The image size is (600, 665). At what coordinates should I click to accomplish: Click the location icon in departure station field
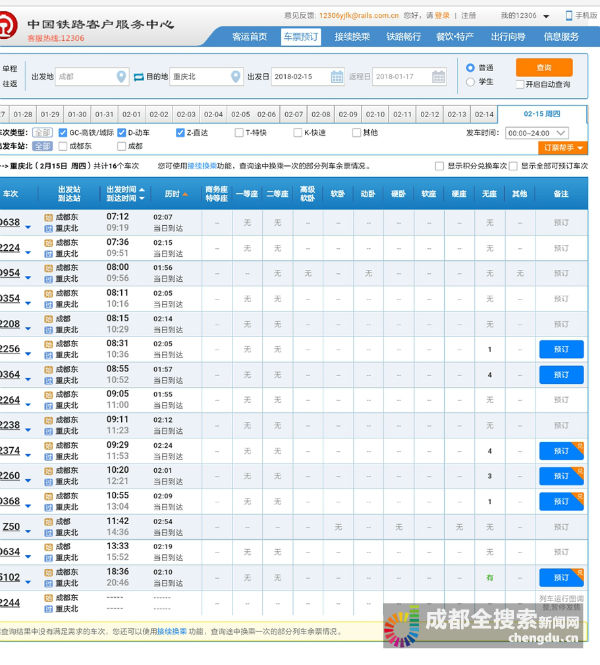(124, 76)
